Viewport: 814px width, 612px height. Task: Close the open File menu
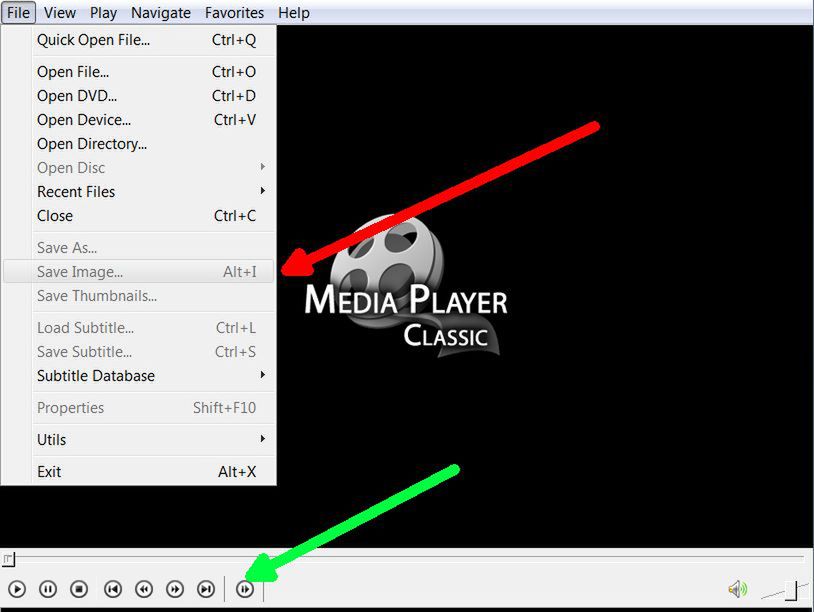coord(18,12)
